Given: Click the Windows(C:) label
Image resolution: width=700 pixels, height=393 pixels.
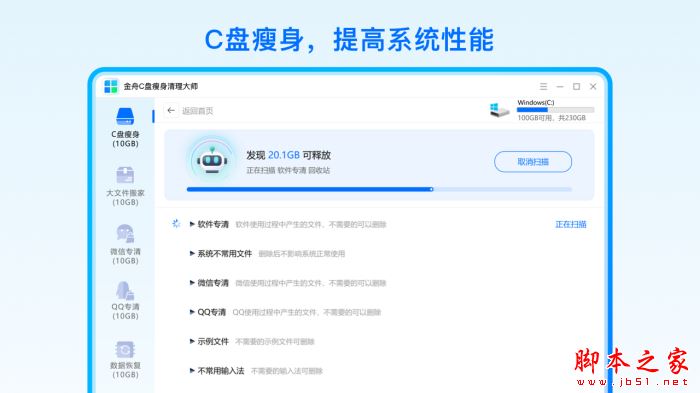Looking at the screenshot, I should [x=536, y=103].
